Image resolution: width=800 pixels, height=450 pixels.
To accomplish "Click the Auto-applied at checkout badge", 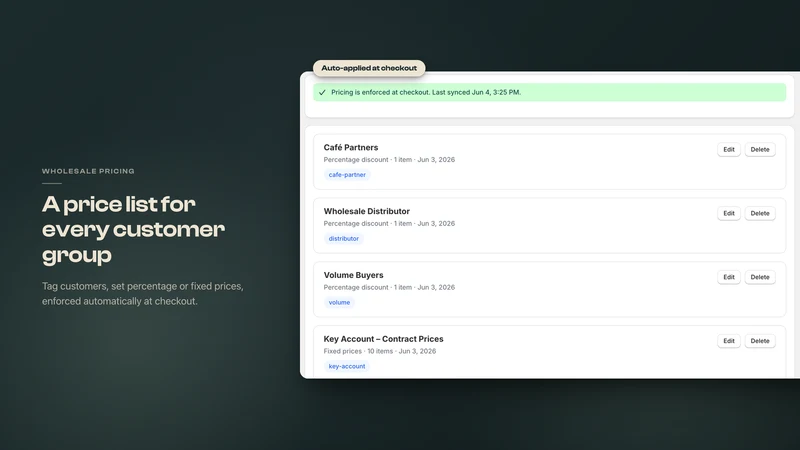I will point(369,68).
